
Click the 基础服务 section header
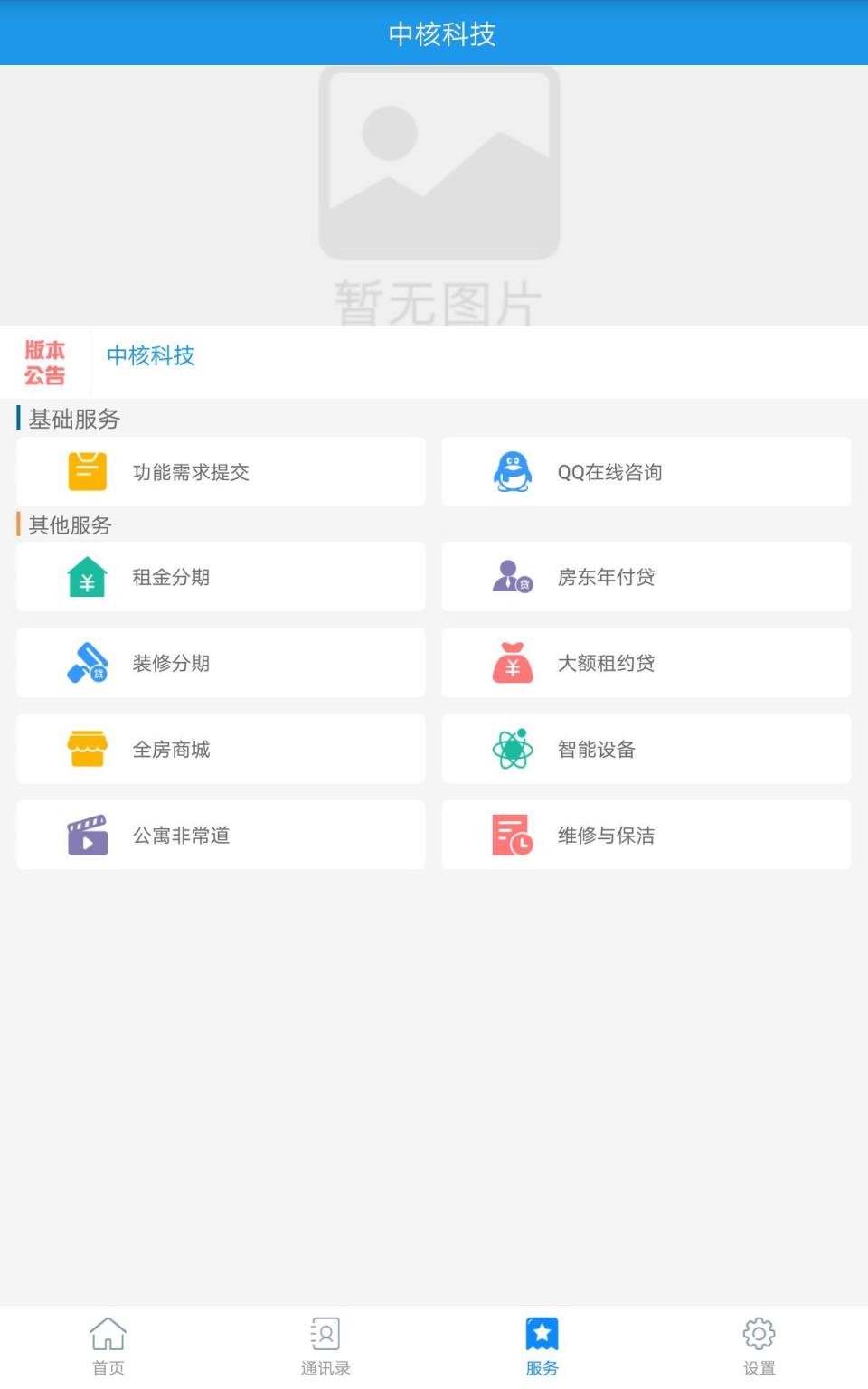tap(72, 420)
